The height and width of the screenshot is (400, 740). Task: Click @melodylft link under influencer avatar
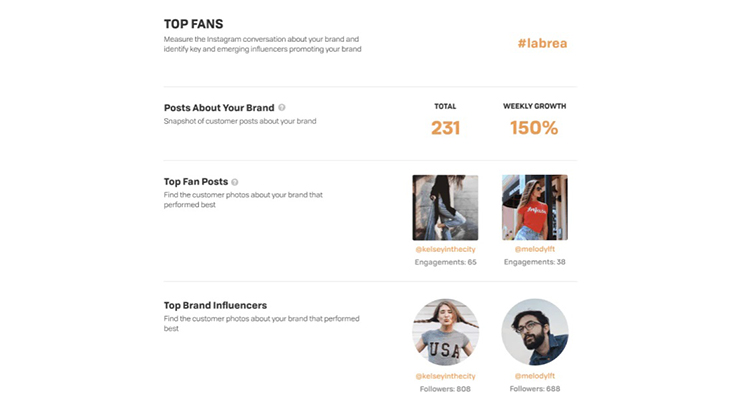(535, 376)
